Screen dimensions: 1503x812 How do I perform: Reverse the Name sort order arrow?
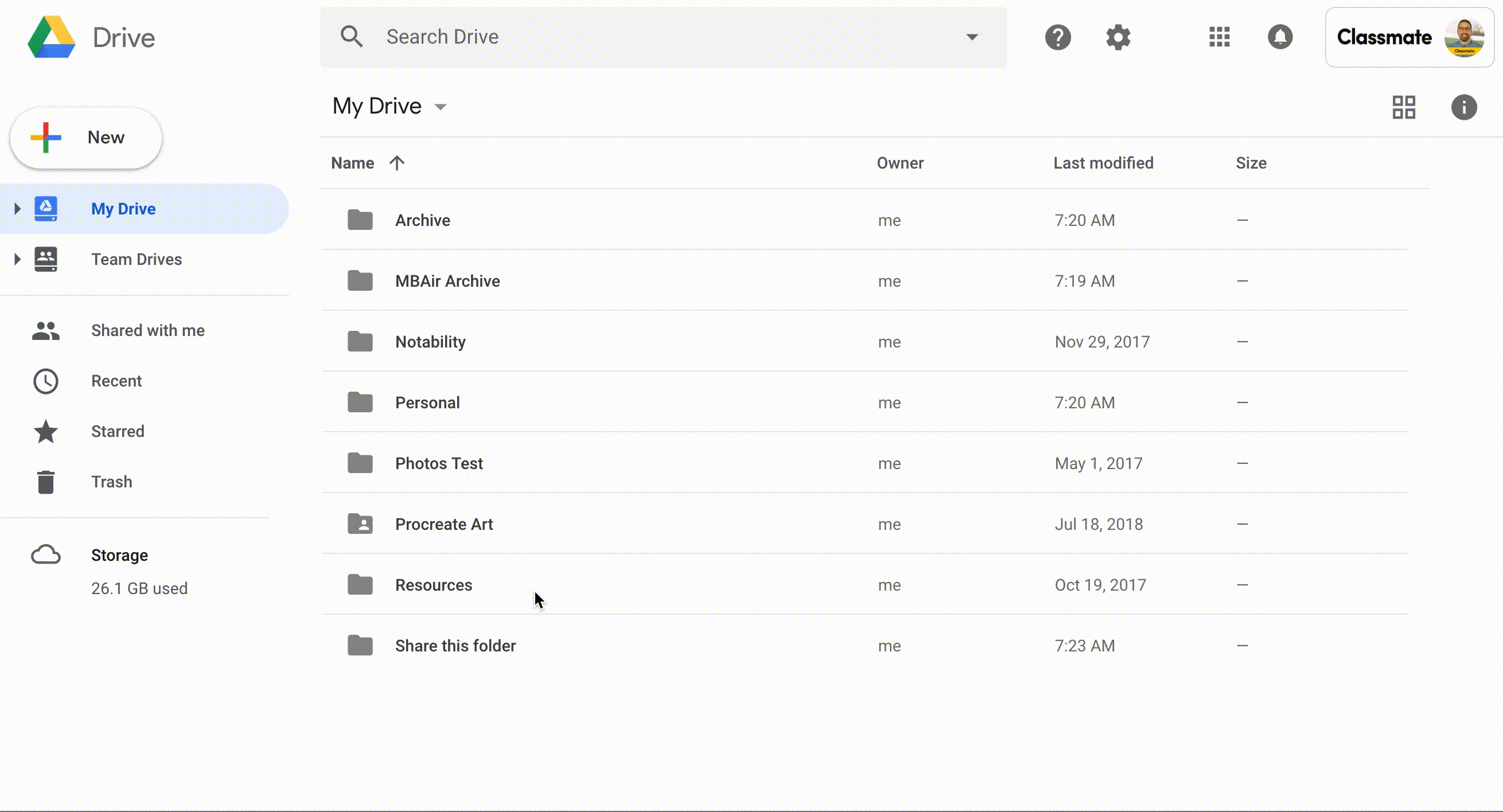tap(398, 163)
